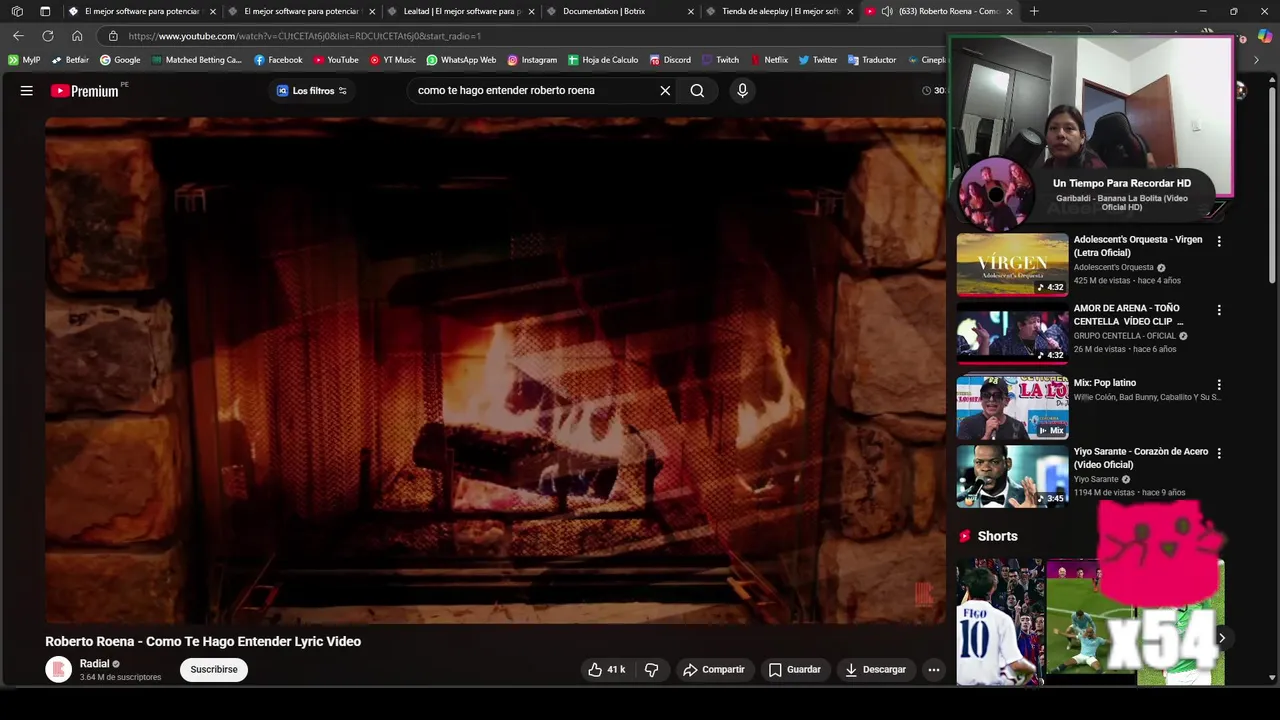
Task: Mute the Roberto Roena tab audio icon
Action: (x=887, y=12)
